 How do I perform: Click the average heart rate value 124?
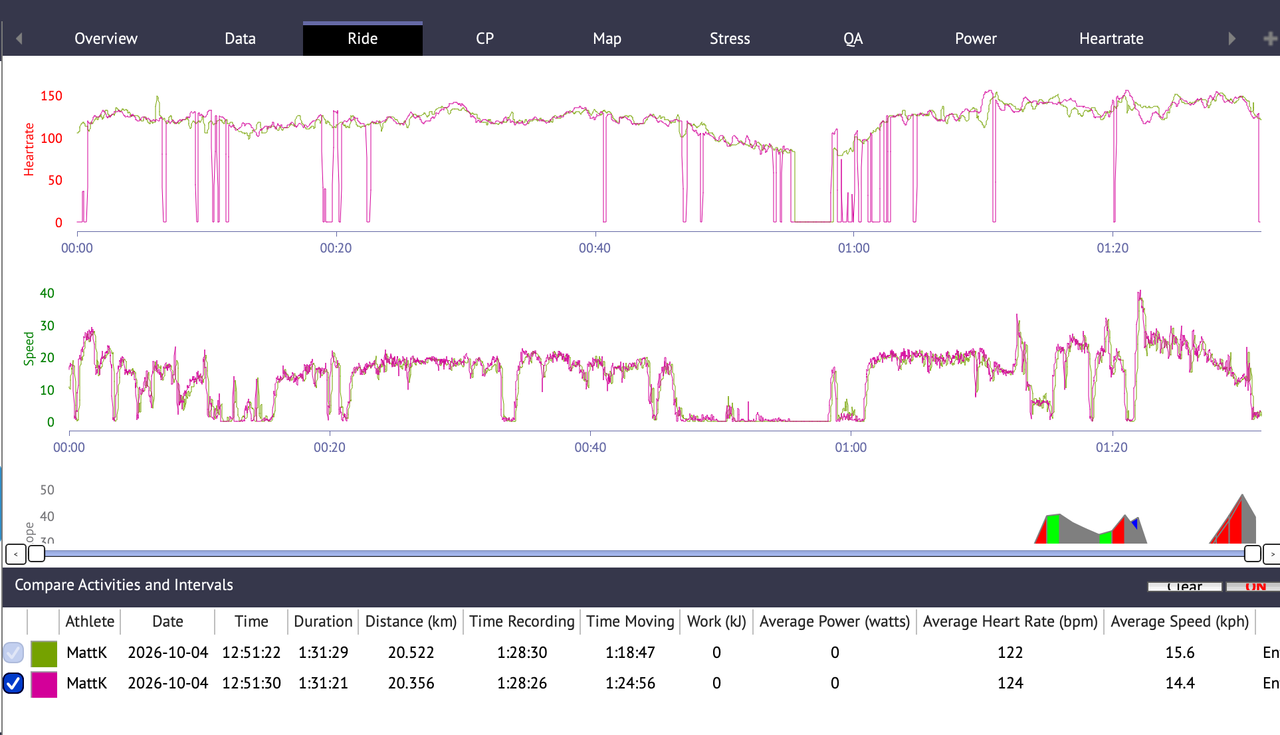[1010, 684]
